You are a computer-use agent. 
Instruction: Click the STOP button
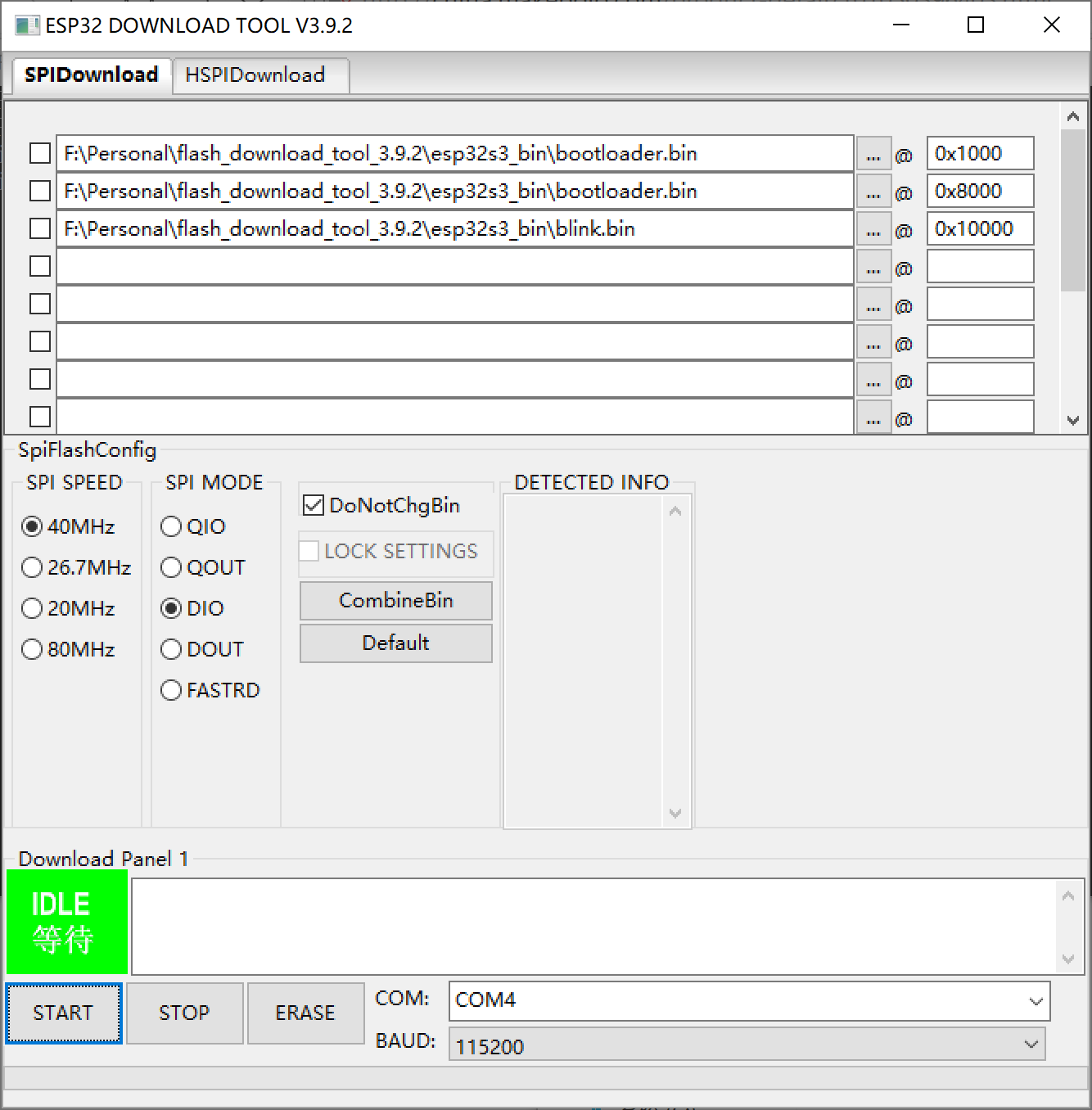coord(184,1013)
